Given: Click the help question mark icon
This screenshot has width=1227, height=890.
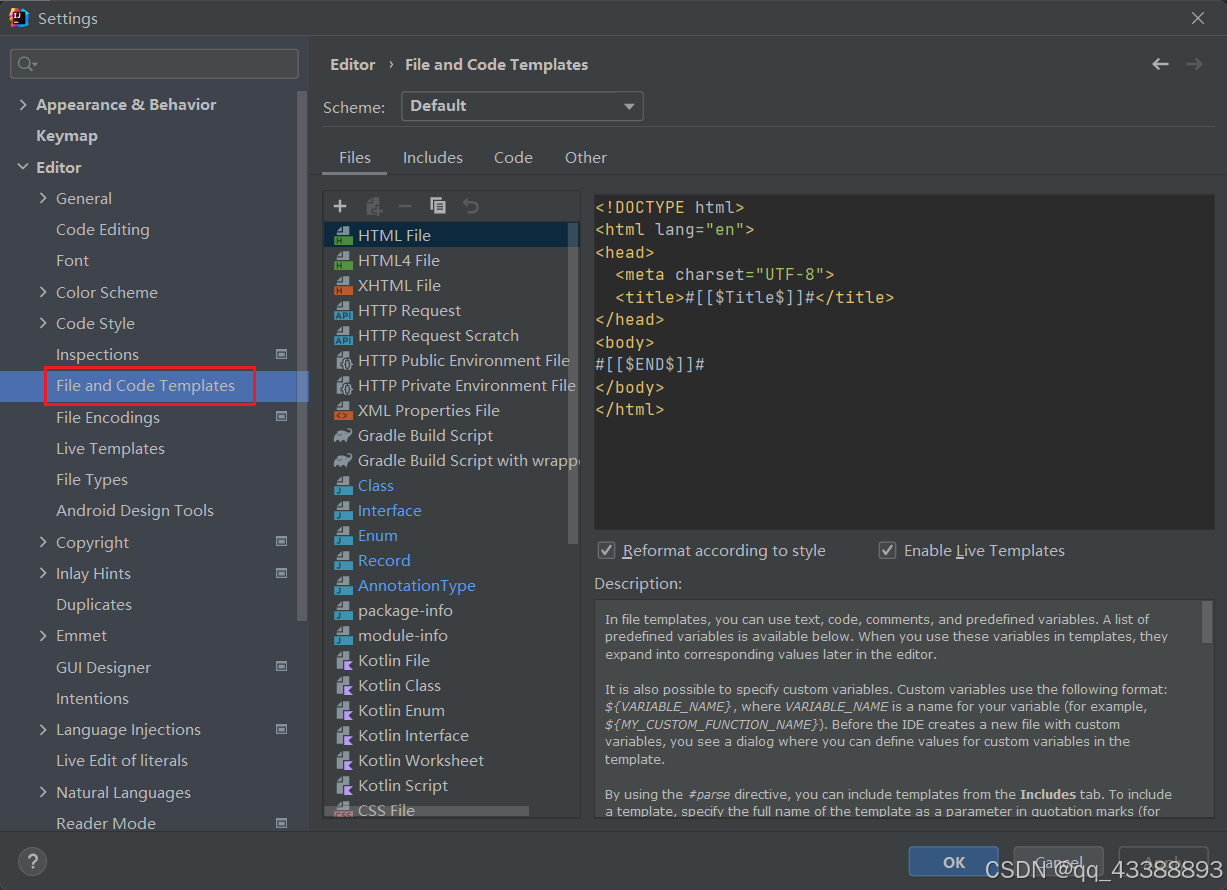Looking at the screenshot, I should coord(32,861).
